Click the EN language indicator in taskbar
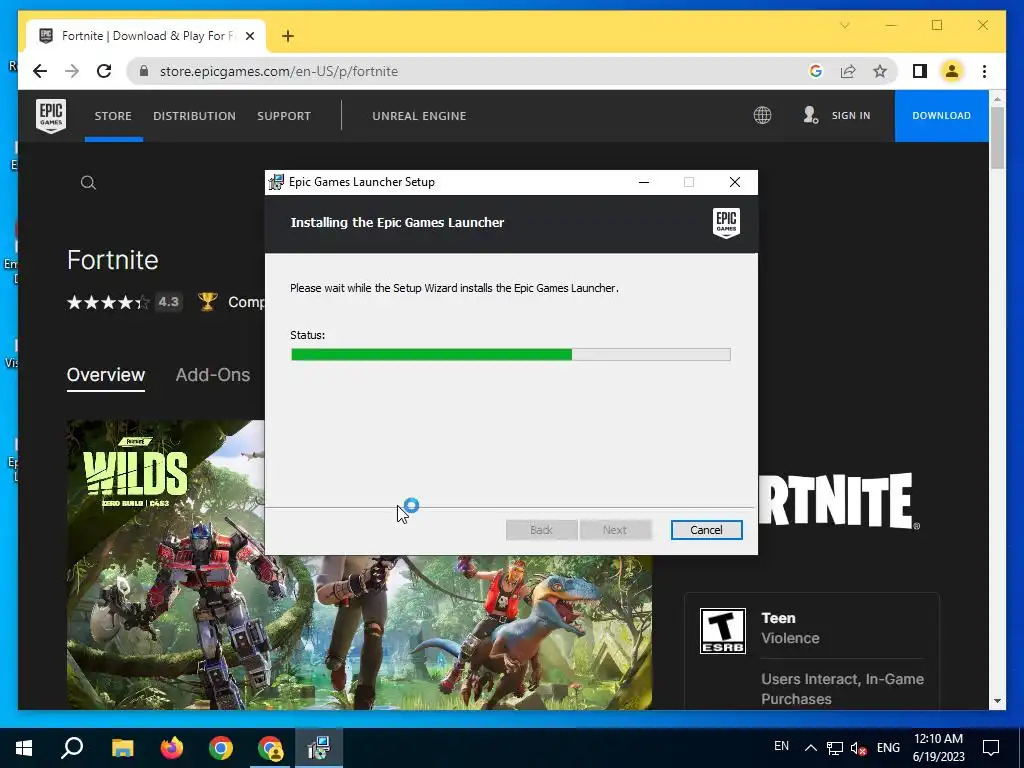 (781, 746)
